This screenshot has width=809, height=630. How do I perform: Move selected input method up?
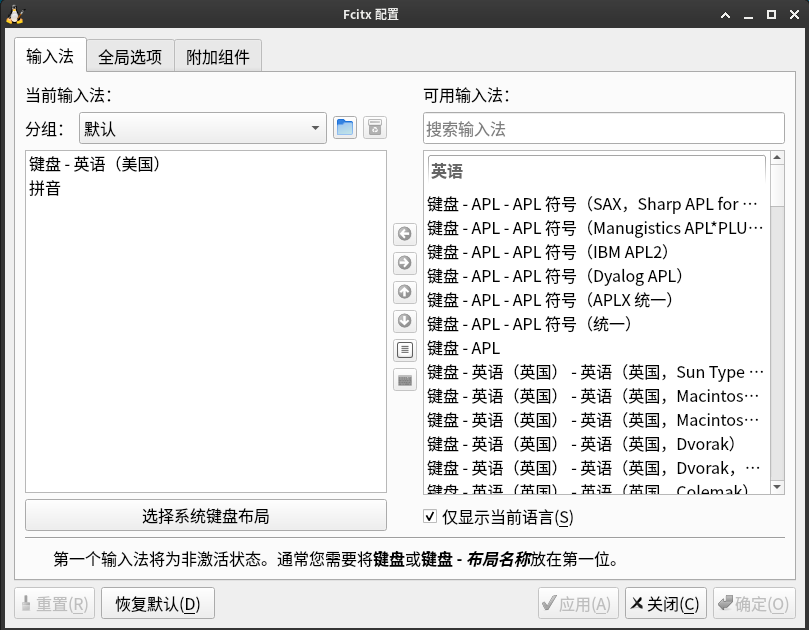[404, 292]
